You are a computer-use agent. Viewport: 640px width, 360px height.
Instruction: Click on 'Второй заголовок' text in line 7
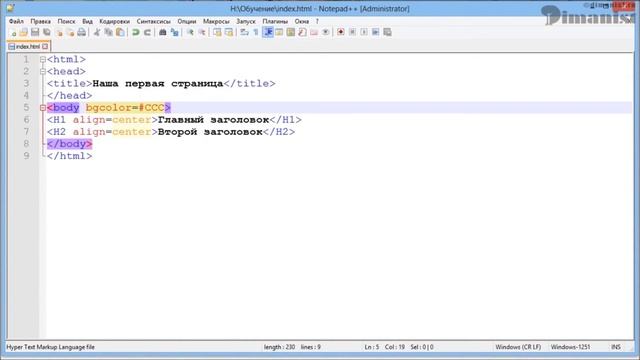[x=210, y=132]
